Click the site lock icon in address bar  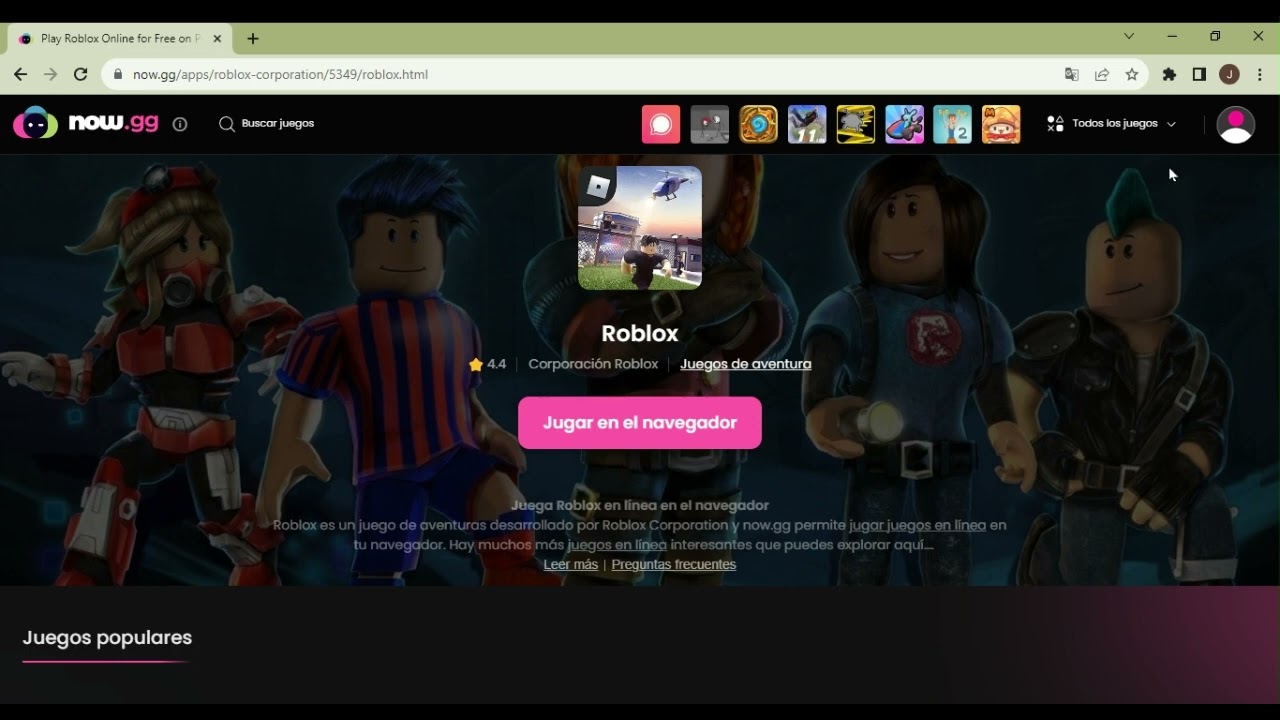pos(118,74)
